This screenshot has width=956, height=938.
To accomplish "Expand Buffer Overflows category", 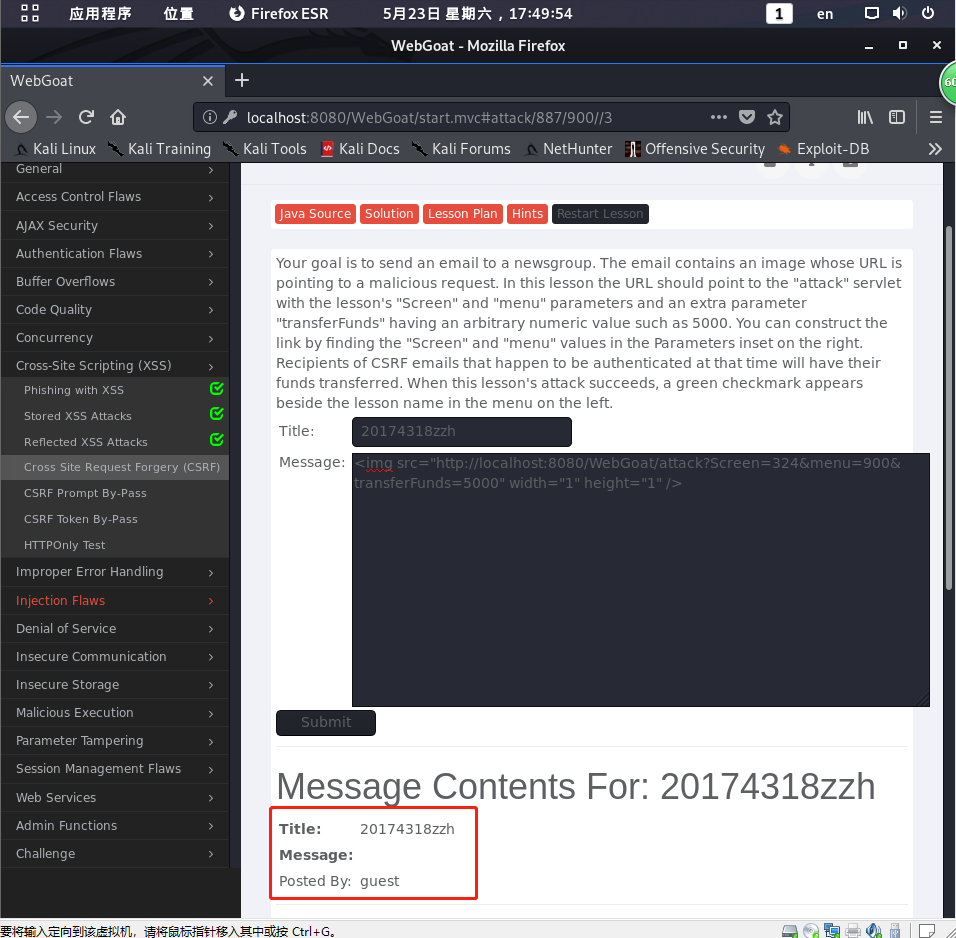I will (x=115, y=282).
